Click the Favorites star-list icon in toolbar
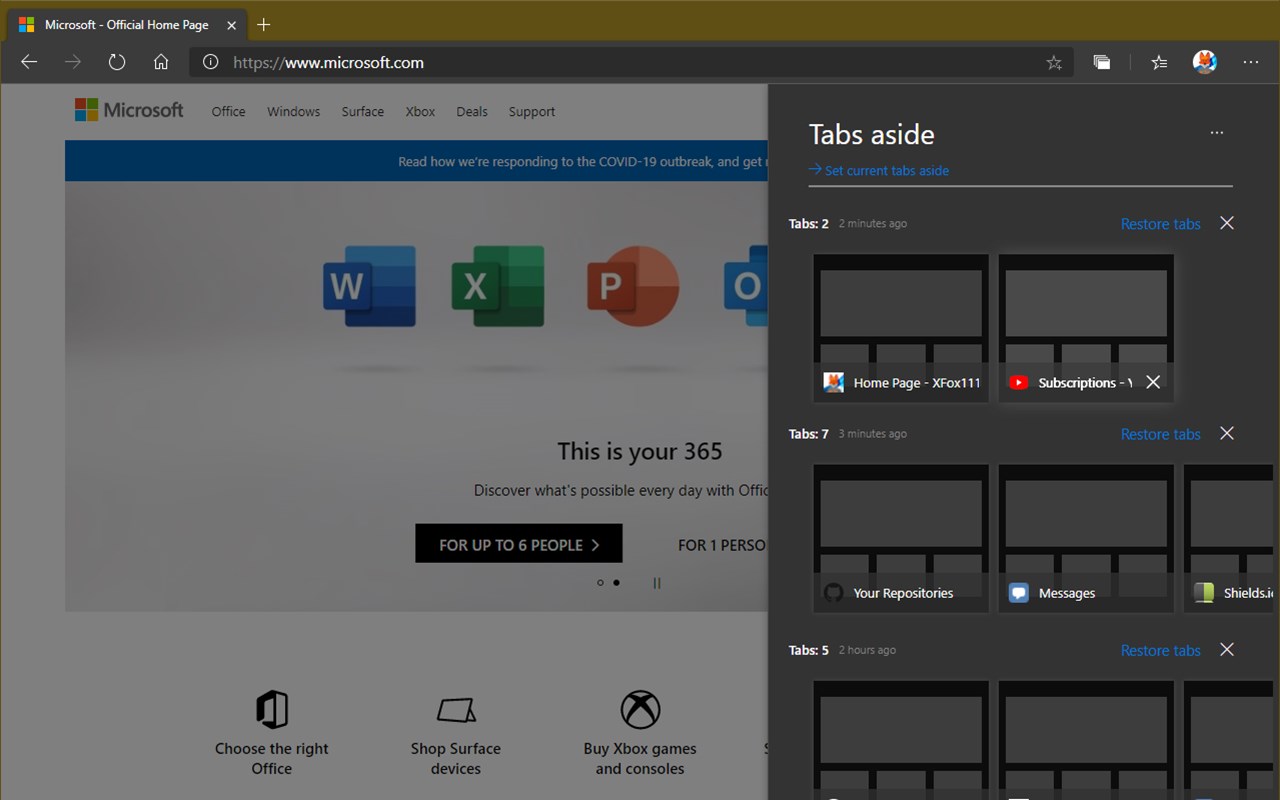Image resolution: width=1280 pixels, height=800 pixels. click(1159, 62)
